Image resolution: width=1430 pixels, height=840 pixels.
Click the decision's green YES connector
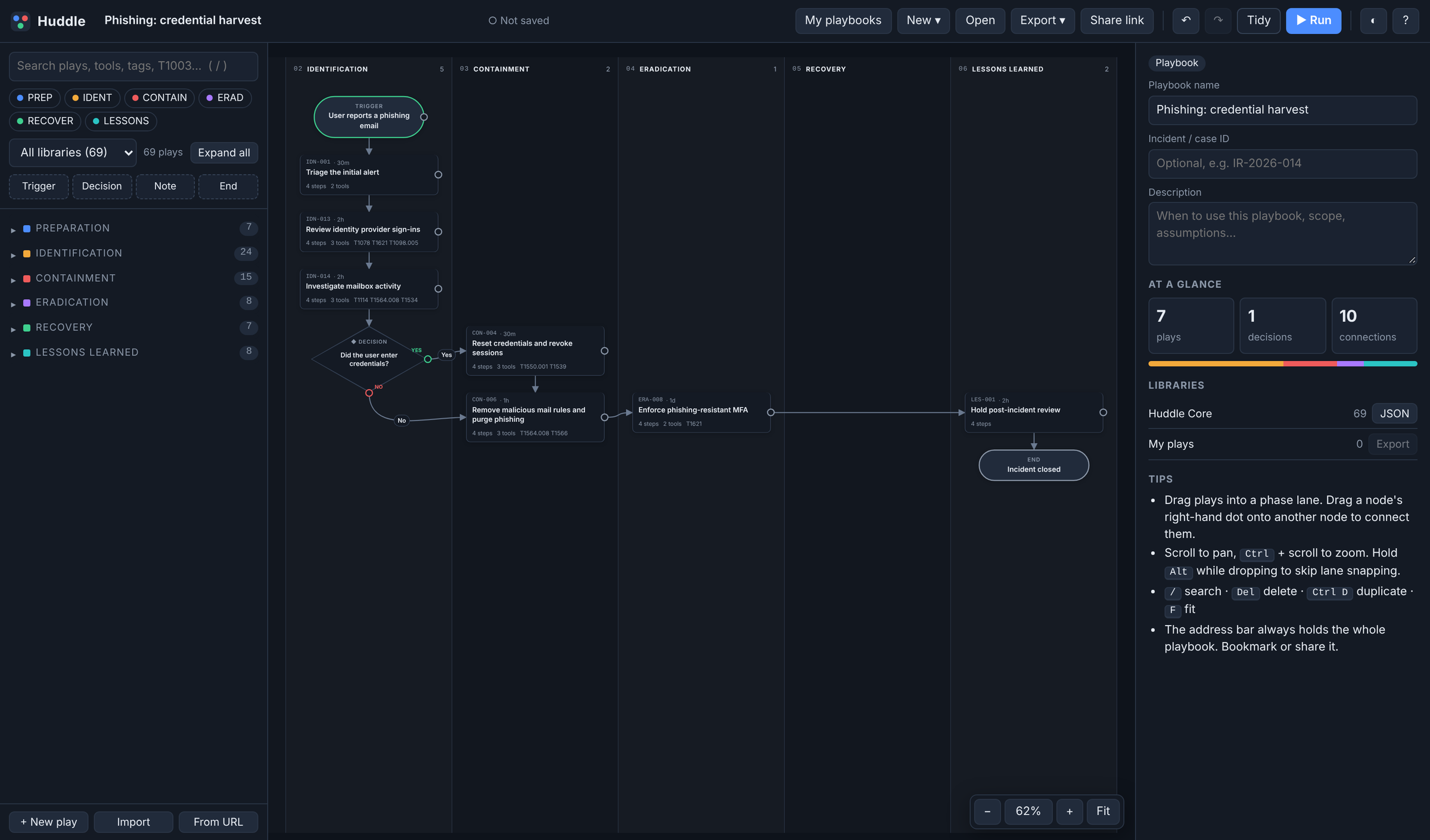point(428,359)
